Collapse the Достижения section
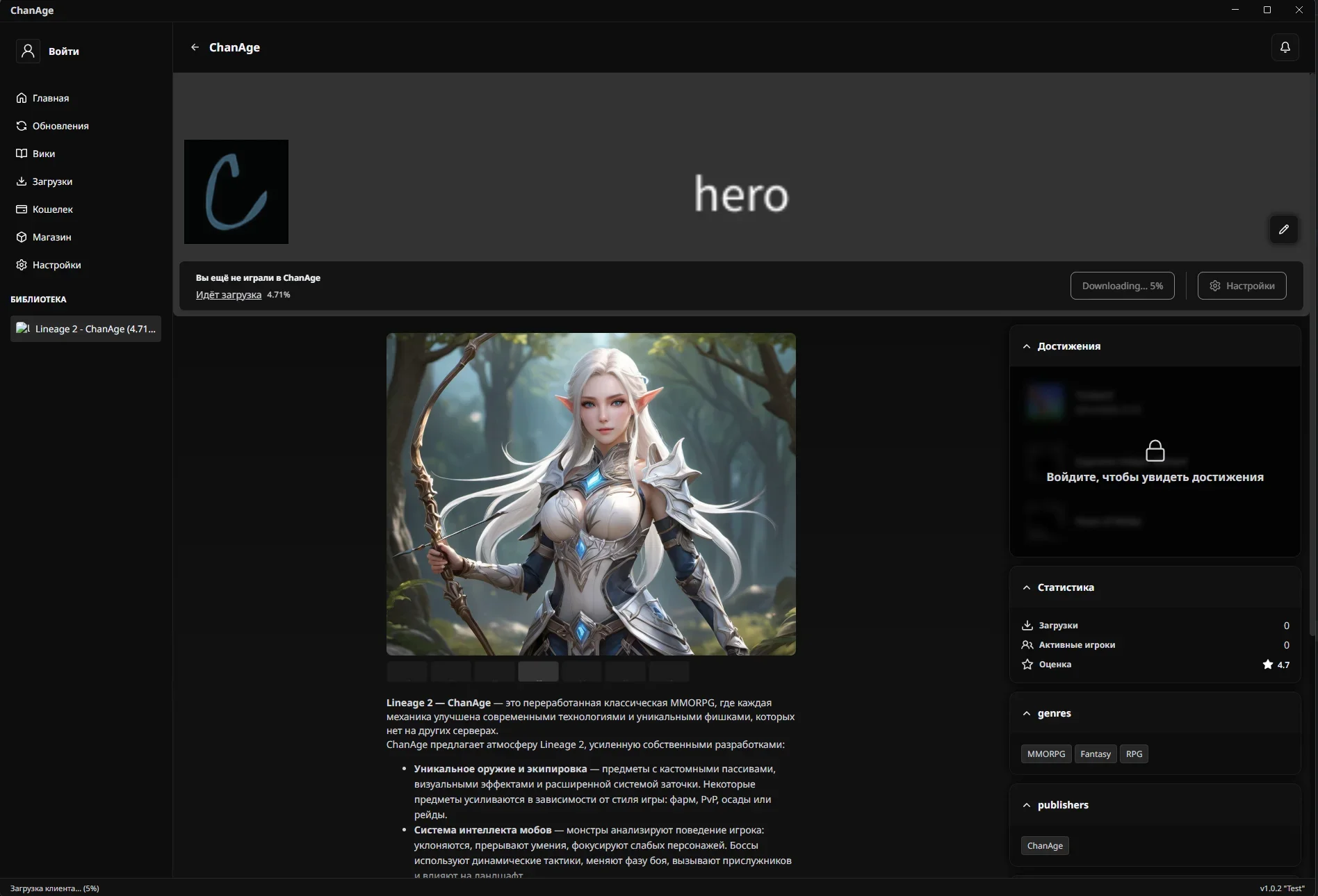The height and width of the screenshot is (896, 1318). pyautogui.click(x=1027, y=346)
